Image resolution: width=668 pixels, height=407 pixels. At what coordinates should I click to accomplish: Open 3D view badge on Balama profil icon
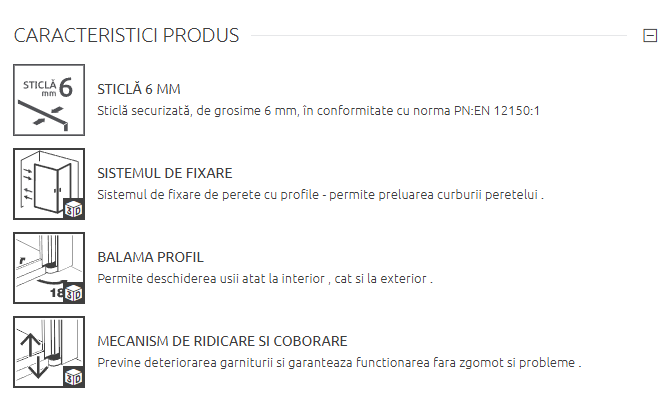(x=73, y=293)
